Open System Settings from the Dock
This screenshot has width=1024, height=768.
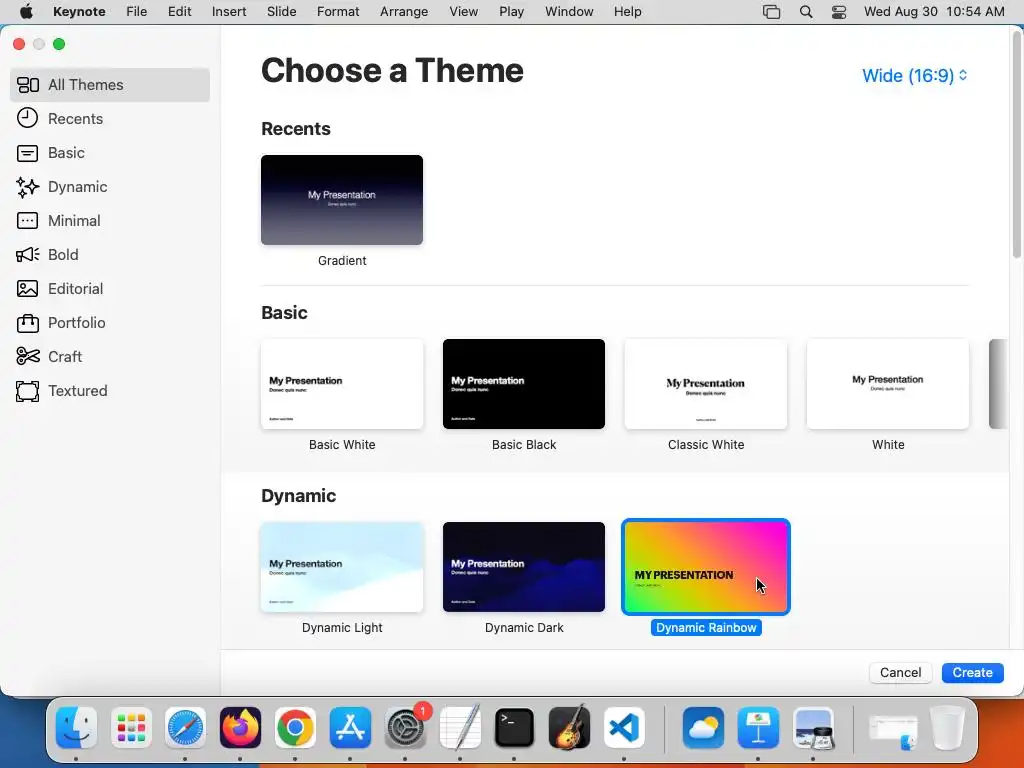(405, 728)
